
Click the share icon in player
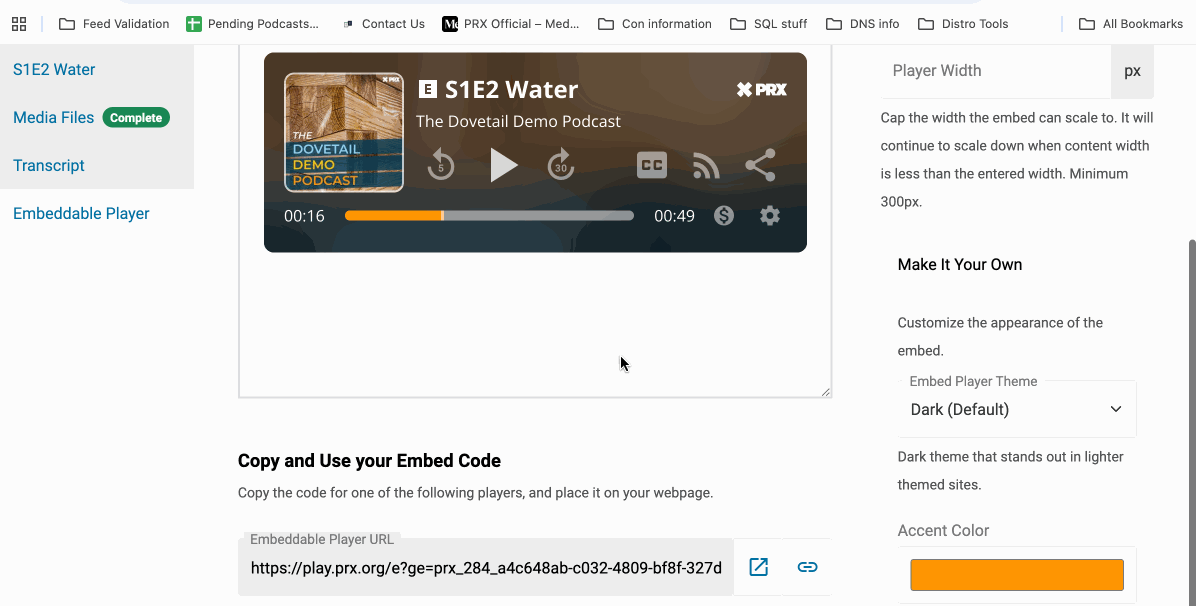pyautogui.click(x=760, y=165)
